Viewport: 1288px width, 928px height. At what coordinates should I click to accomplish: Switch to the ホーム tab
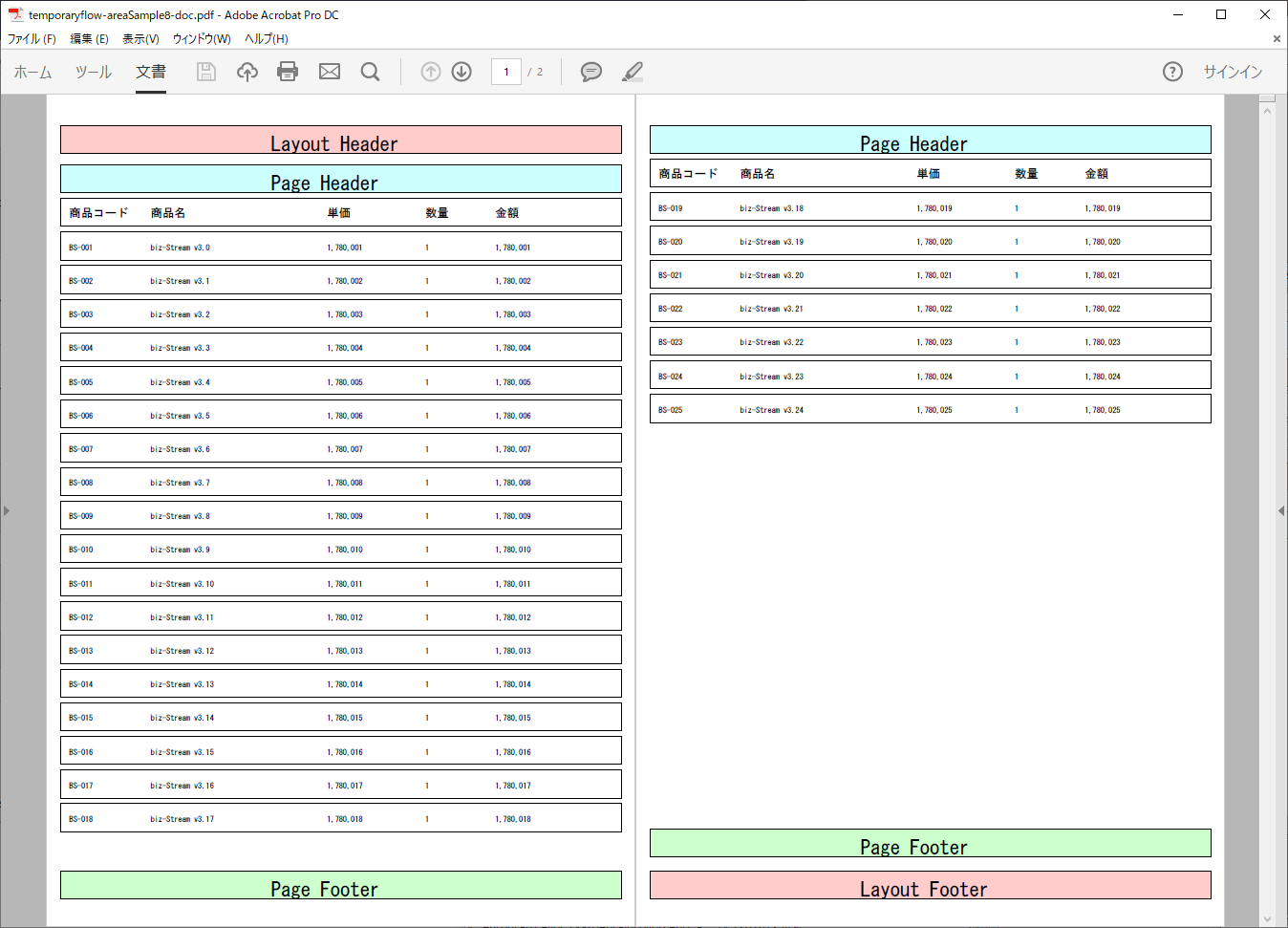point(32,72)
